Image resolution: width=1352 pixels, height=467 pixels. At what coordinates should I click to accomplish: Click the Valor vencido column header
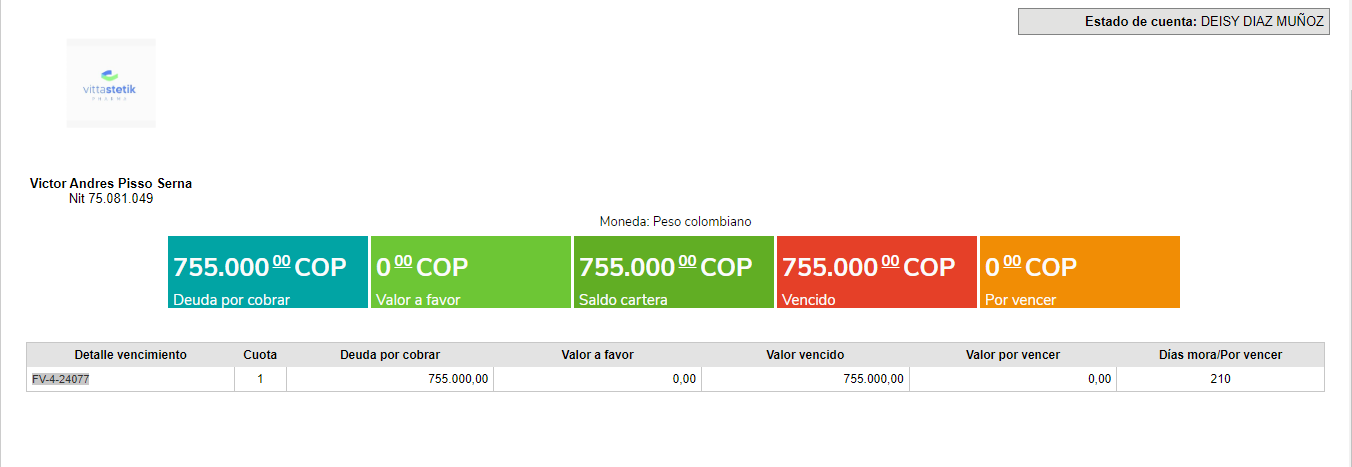(805, 355)
